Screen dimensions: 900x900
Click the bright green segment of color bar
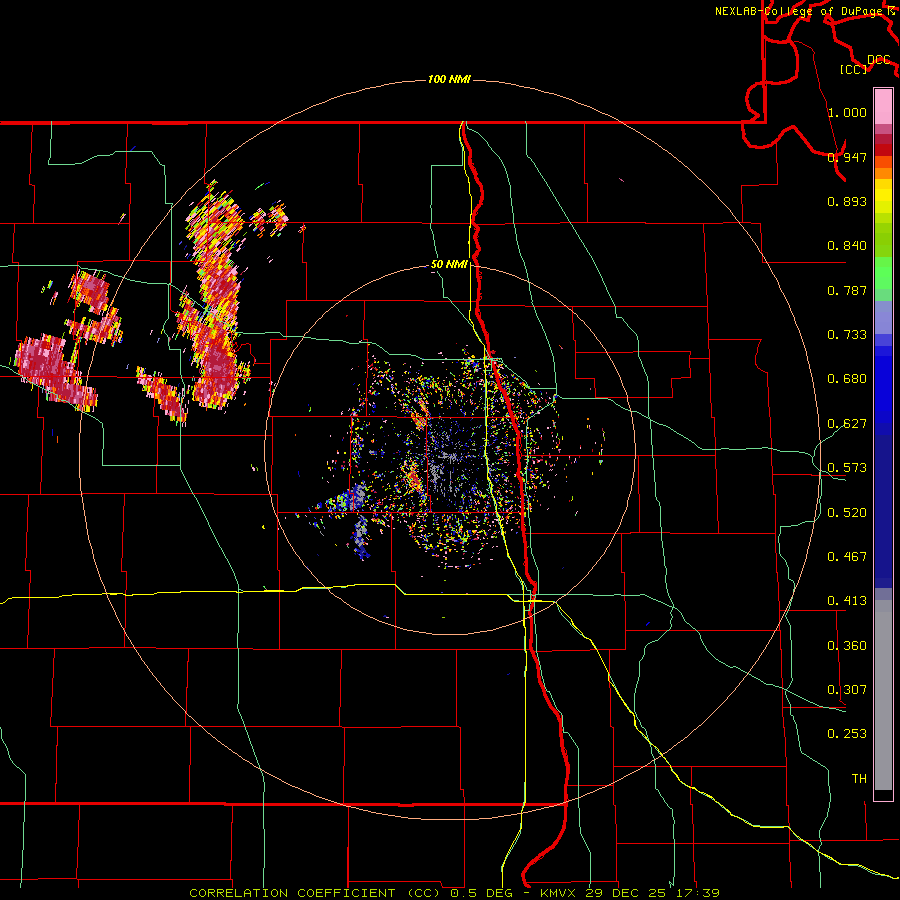[883, 272]
